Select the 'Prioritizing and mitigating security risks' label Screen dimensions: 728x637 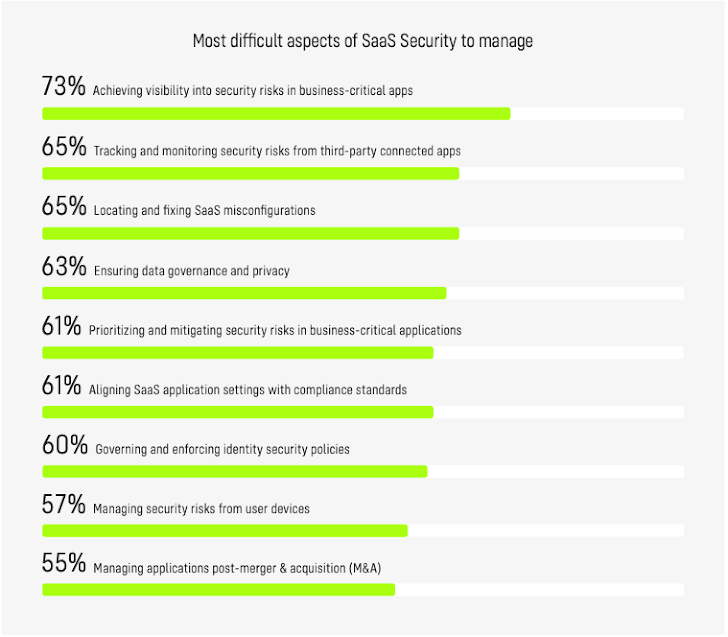(x=275, y=330)
